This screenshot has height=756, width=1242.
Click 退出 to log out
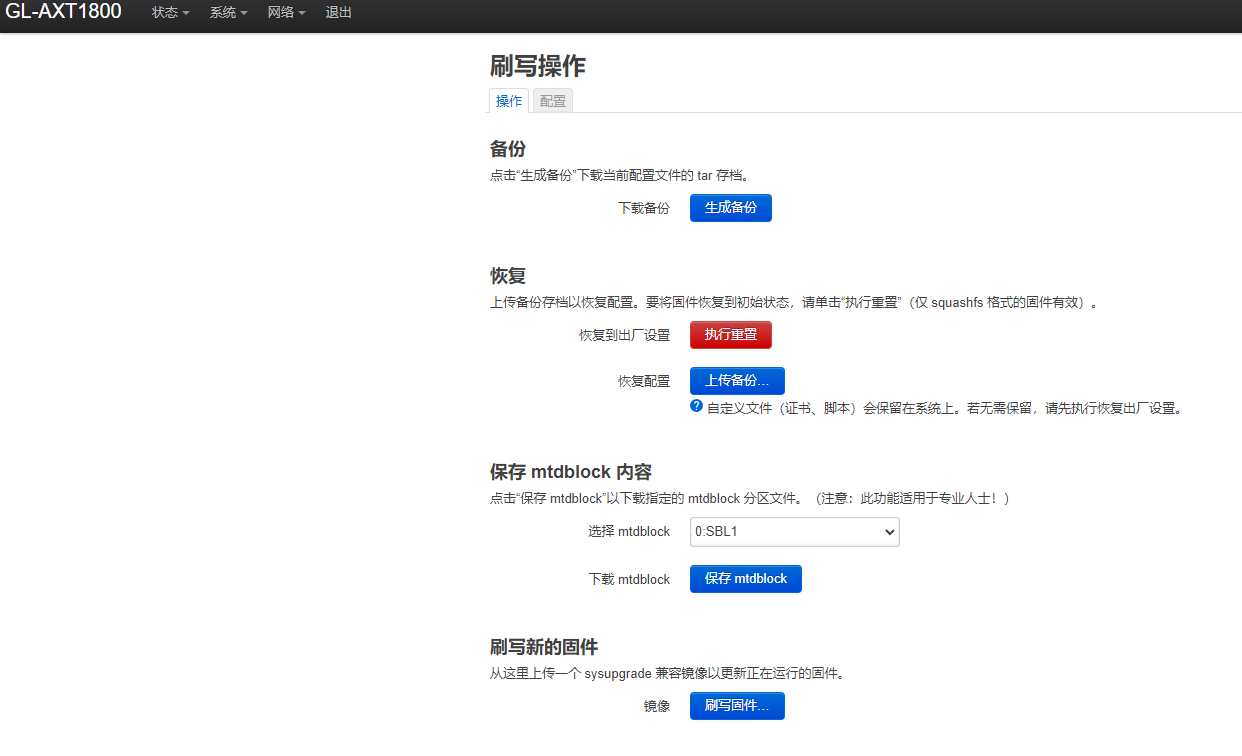338,14
